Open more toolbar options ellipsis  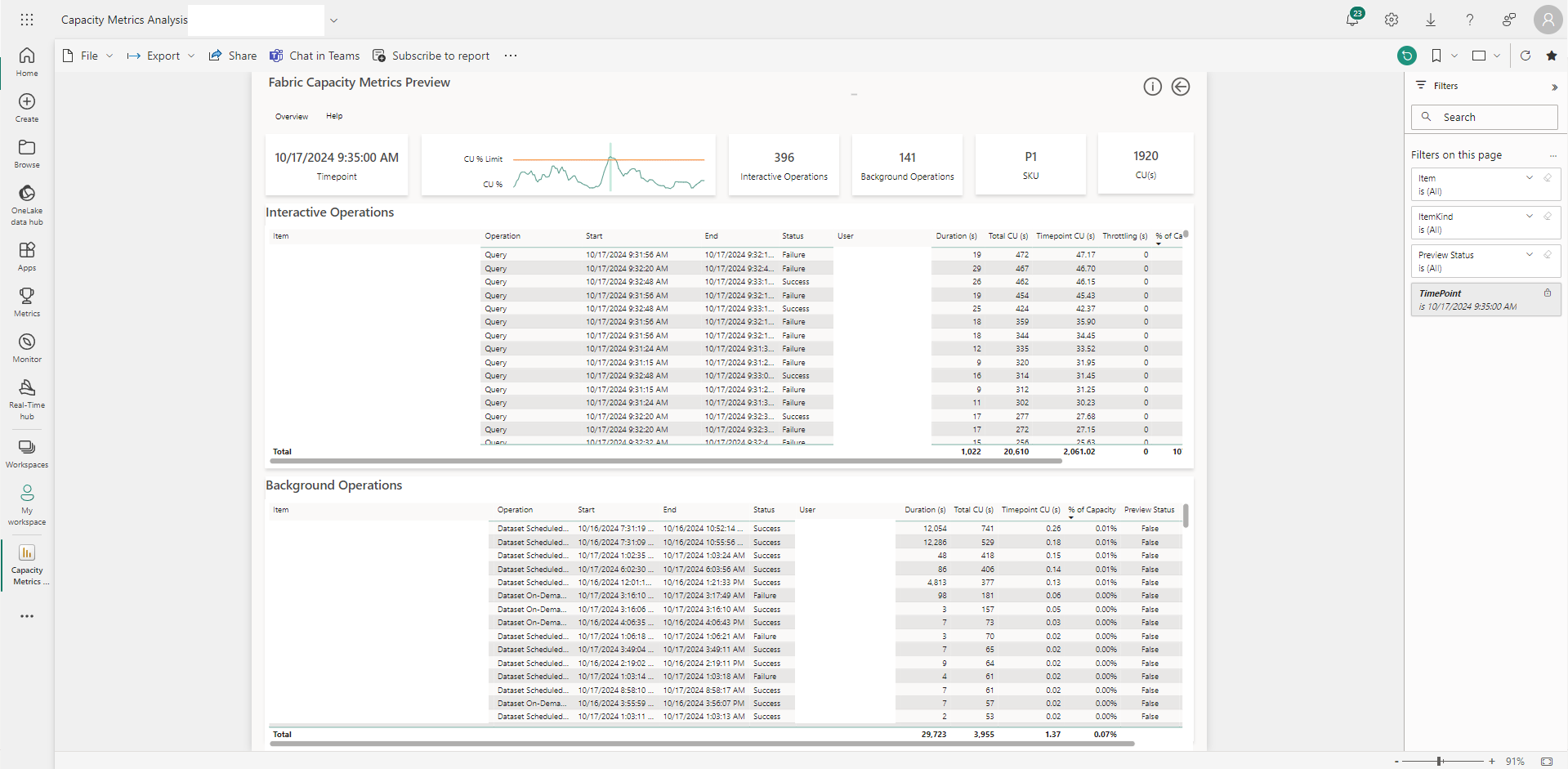[x=511, y=56]
